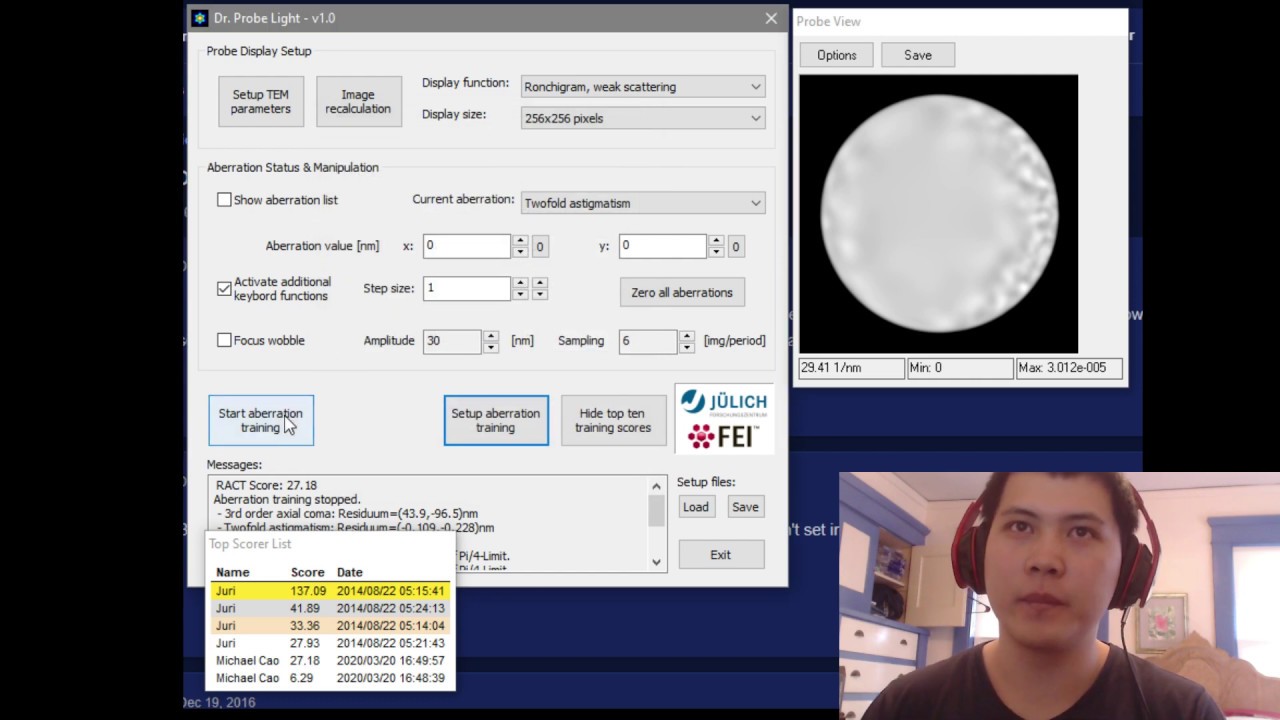The height and width of the screenshot is (720, 1280).
Task: Click the "Max: 3.012e-005" status field
Action: (x=1069, y=368)
